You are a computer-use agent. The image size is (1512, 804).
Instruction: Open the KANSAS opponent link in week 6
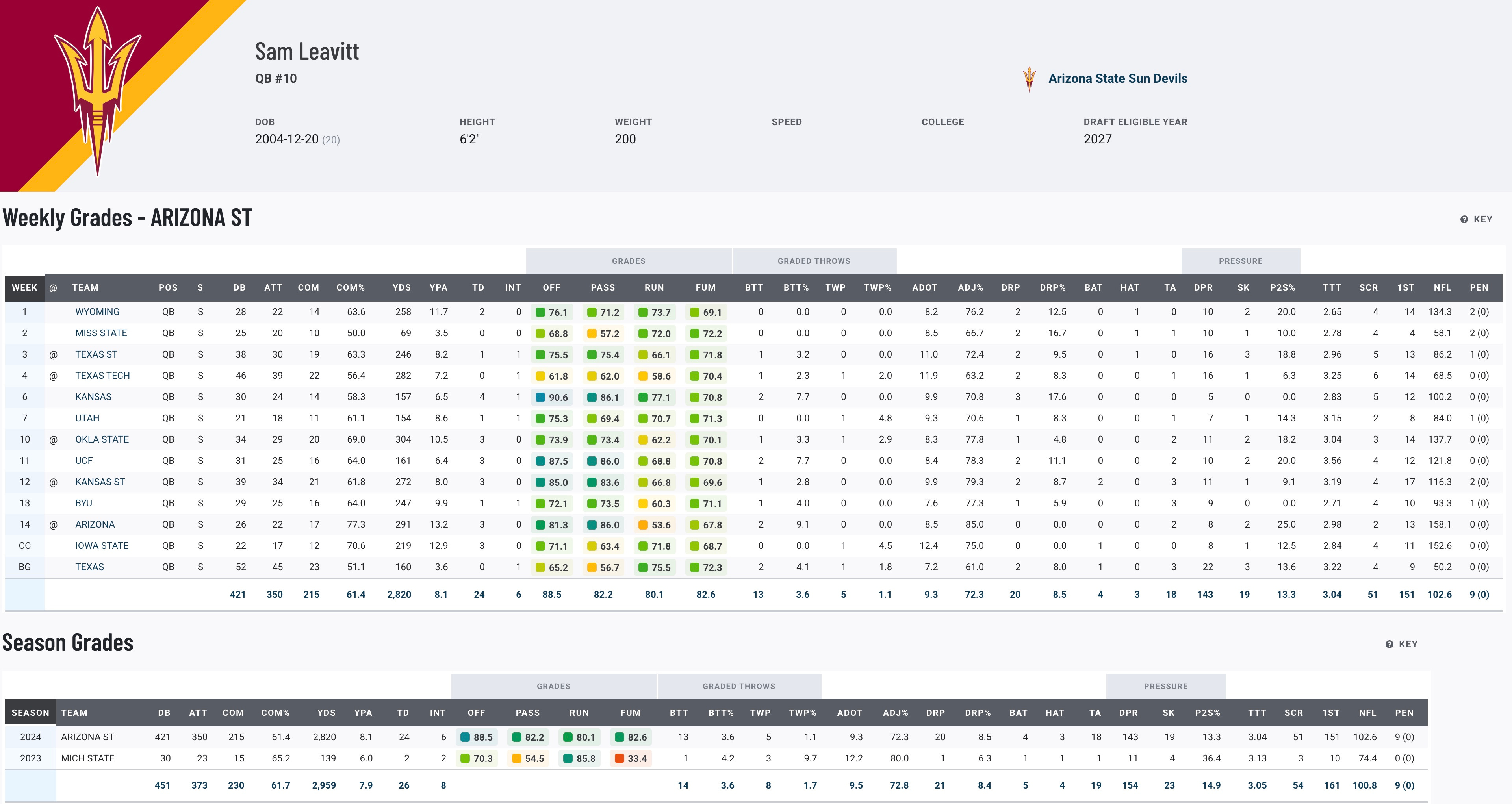[93, 397]
